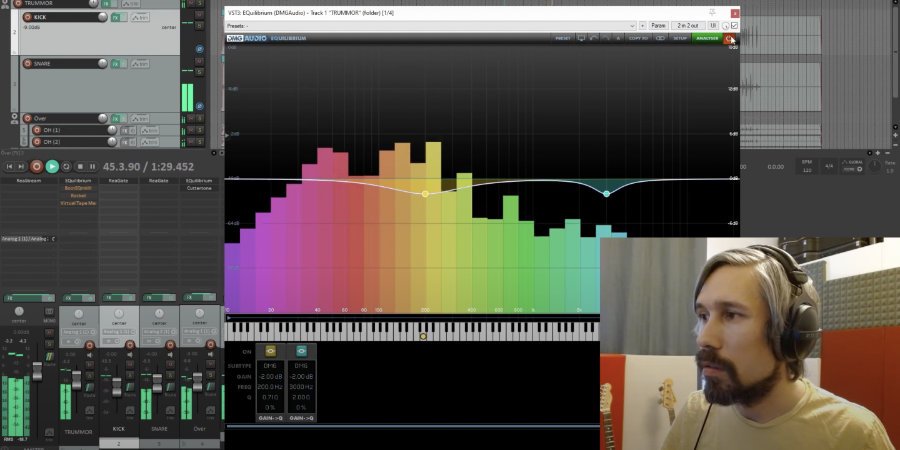The height and width of the screenshot is (450, 900).
Task: Arm the SNARE mixer channel record button
Action: pyautogui.click(x=170, y=345)
